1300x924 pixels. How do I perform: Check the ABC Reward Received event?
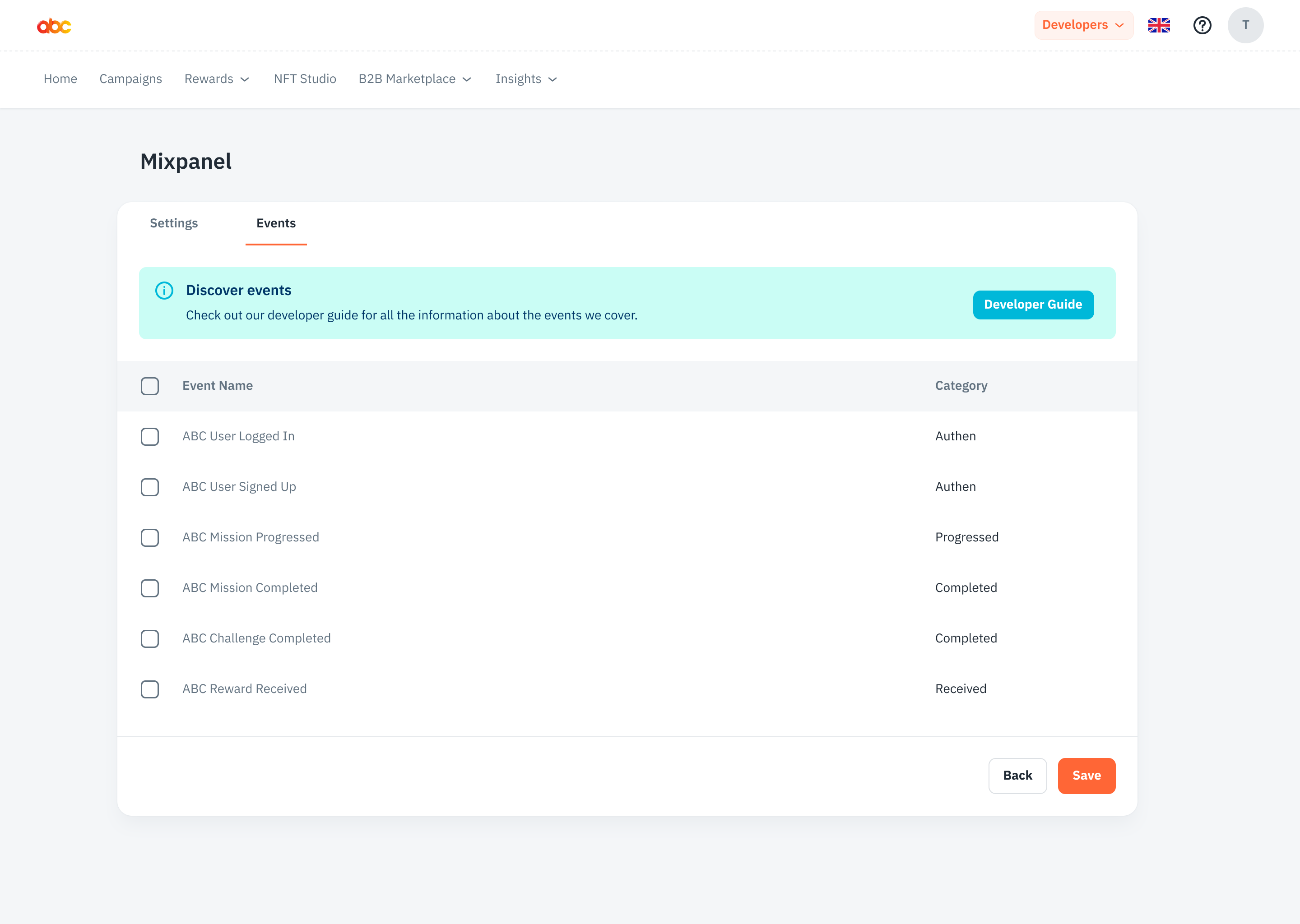click(x=150, y=689)
